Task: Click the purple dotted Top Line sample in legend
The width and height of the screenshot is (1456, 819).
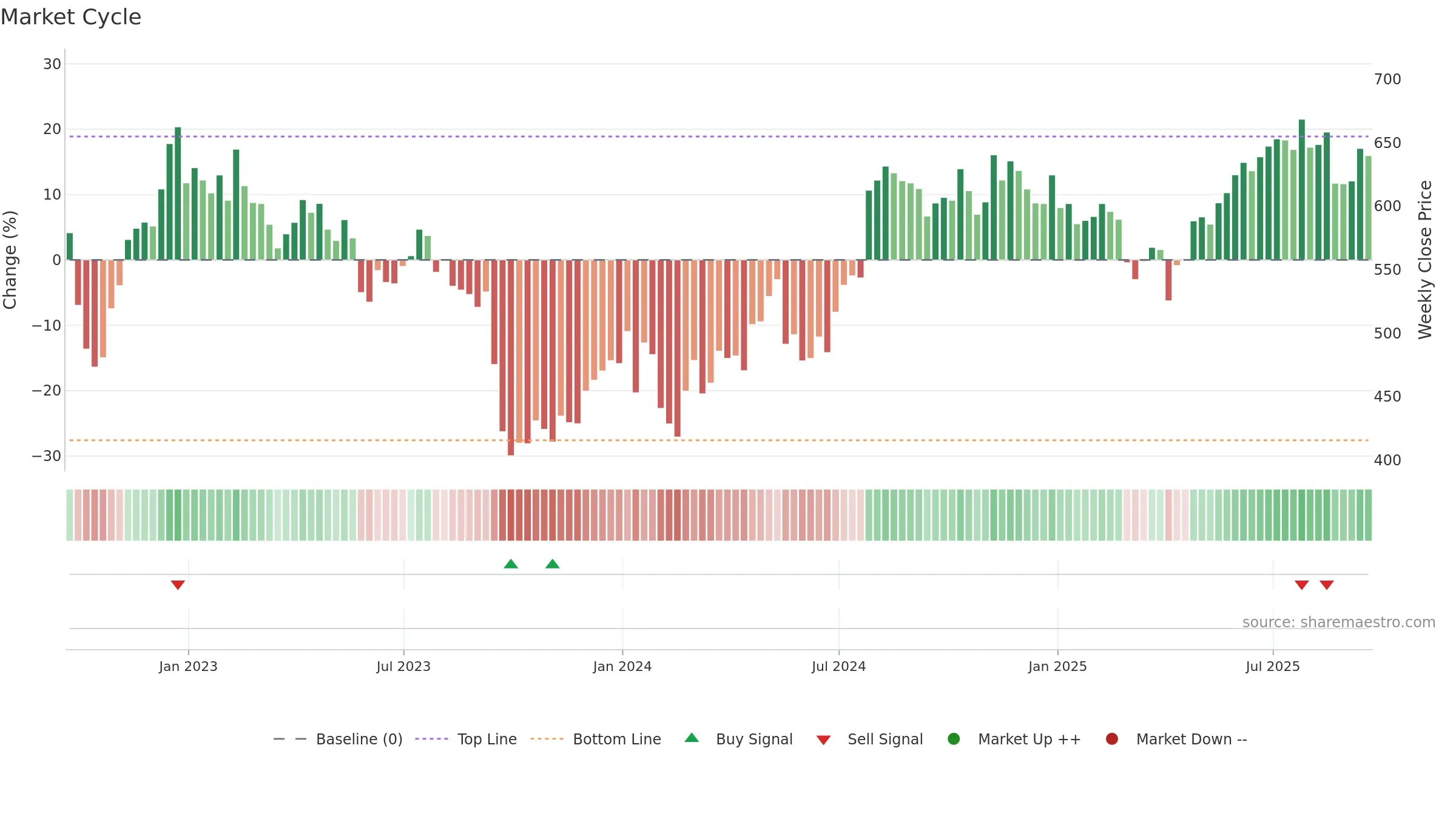Action: (431, 739)
